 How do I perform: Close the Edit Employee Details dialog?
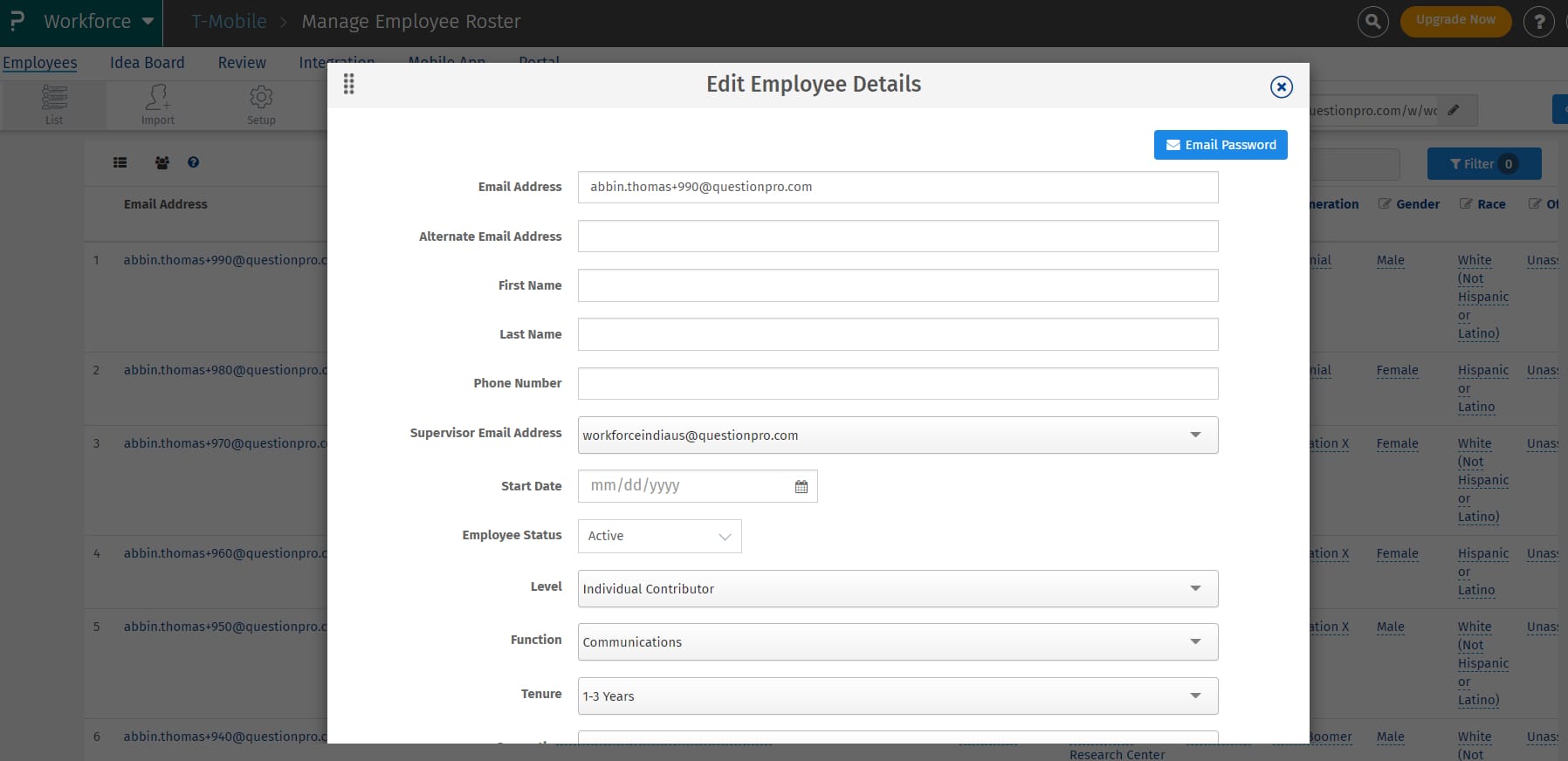[x=1281, y=86]
